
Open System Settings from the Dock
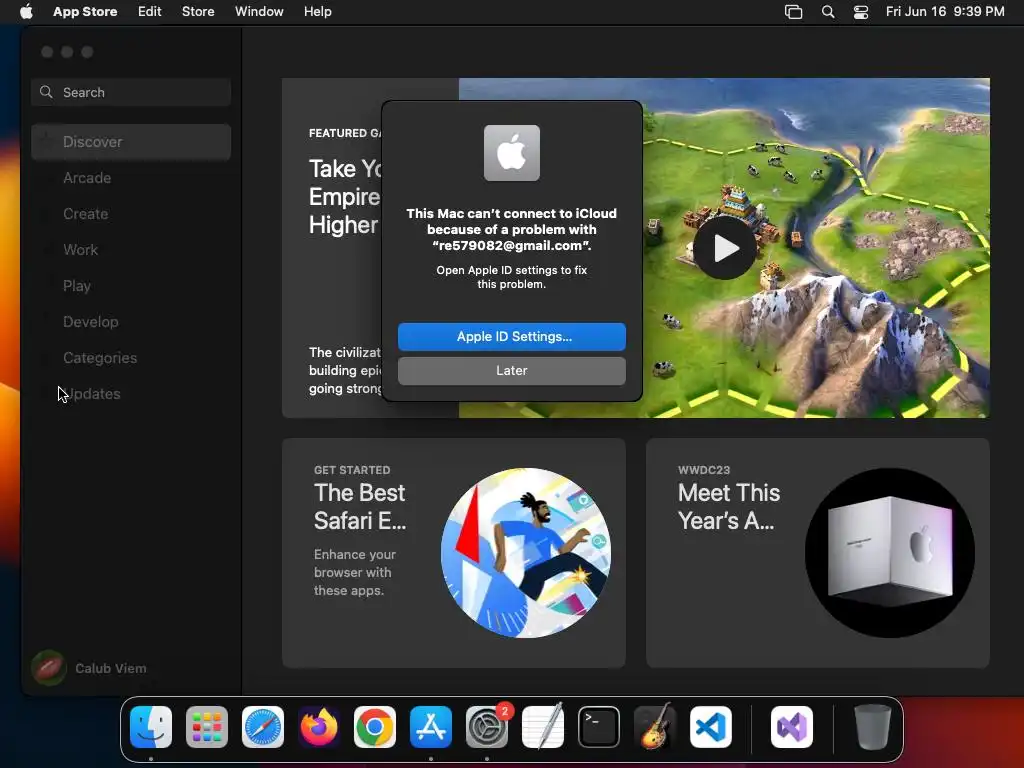coord(487,726)
